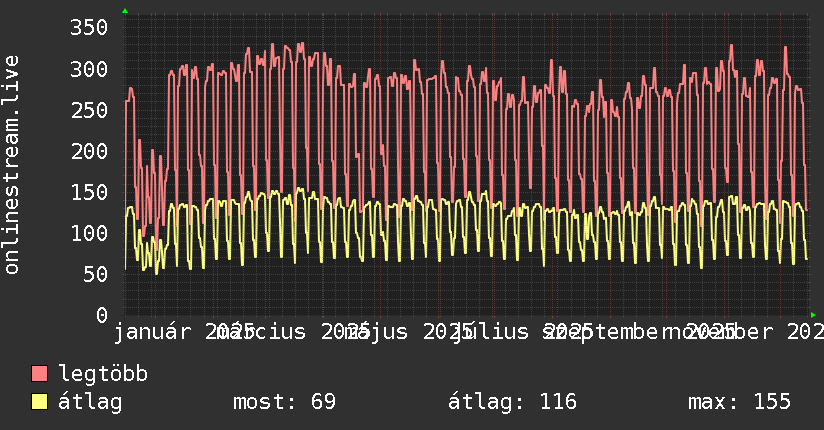The width and height of the screenshot is (824, 430).
Task: Click the 'max: 155' statistic
Action: (739, 402)
